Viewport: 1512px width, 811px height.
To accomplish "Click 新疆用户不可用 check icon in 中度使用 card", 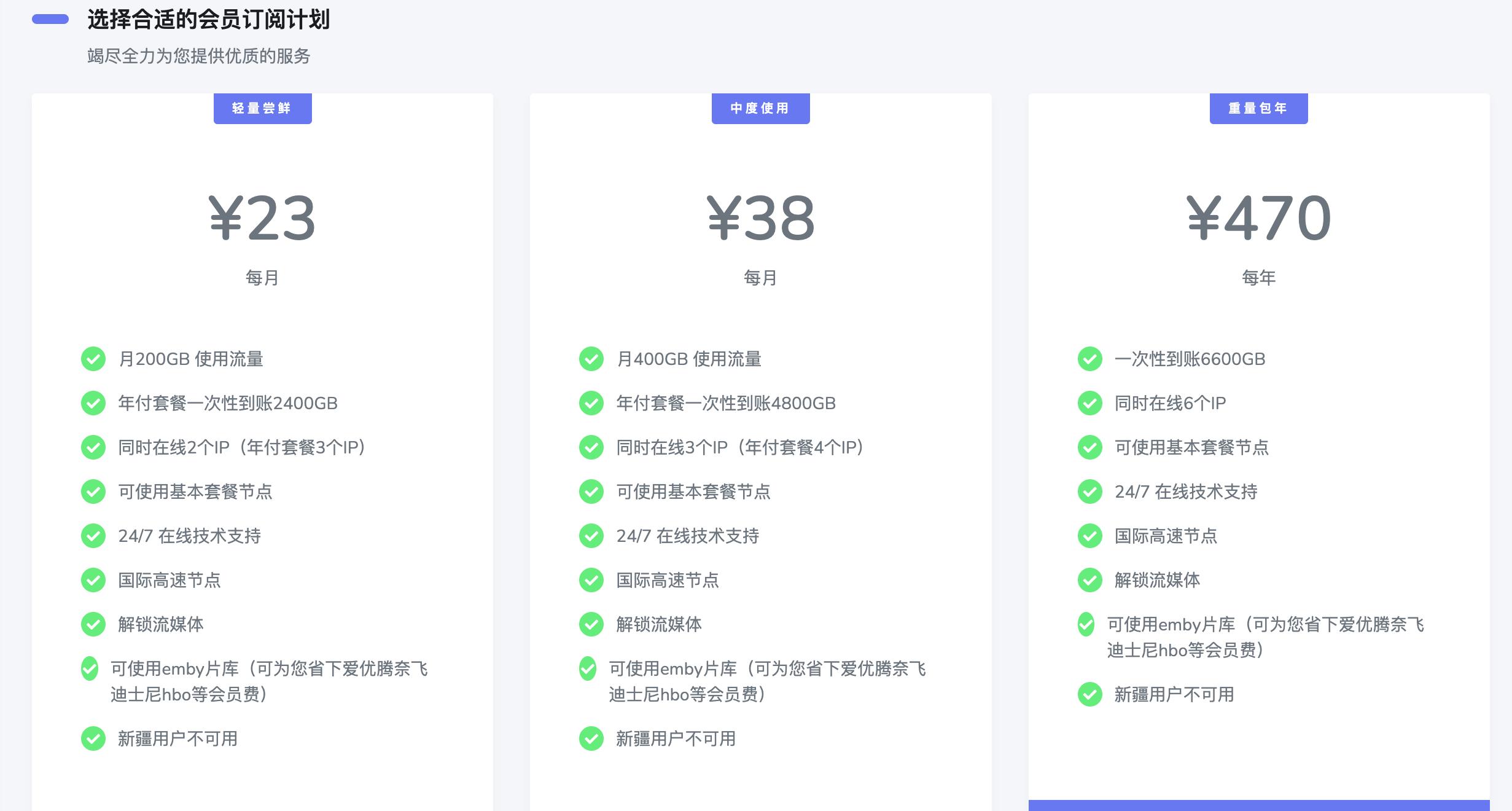I will [591, 739].
